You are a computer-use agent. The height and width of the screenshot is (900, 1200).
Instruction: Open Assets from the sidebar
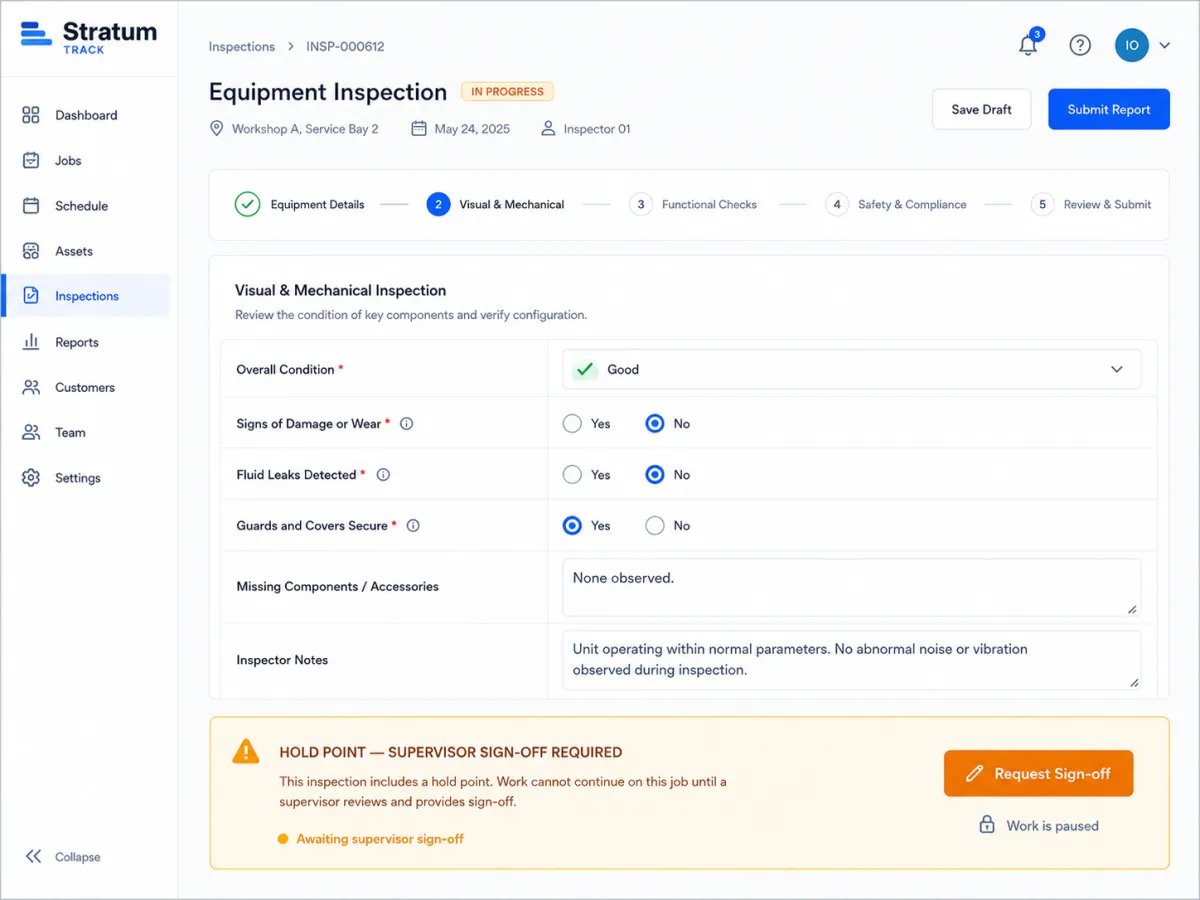pos(86,251)
